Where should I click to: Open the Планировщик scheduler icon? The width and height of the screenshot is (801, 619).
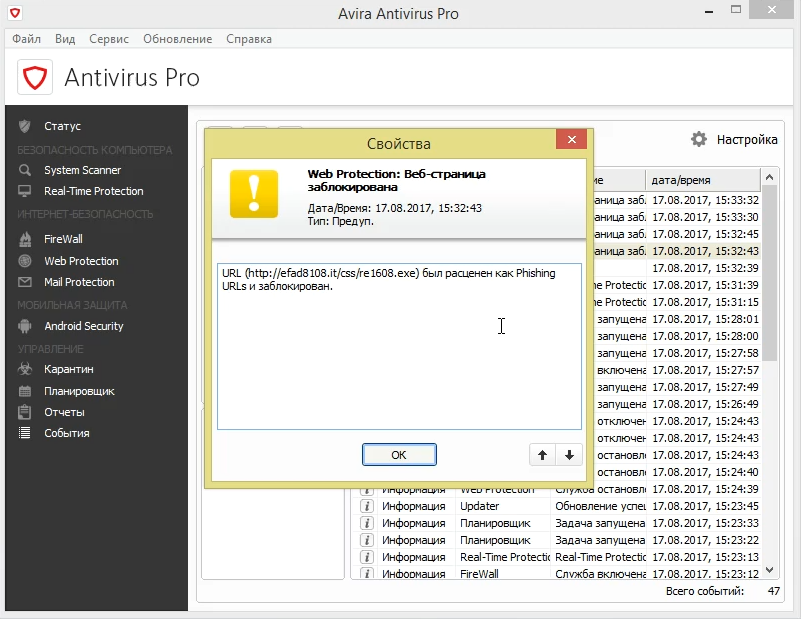coord(25,391)
